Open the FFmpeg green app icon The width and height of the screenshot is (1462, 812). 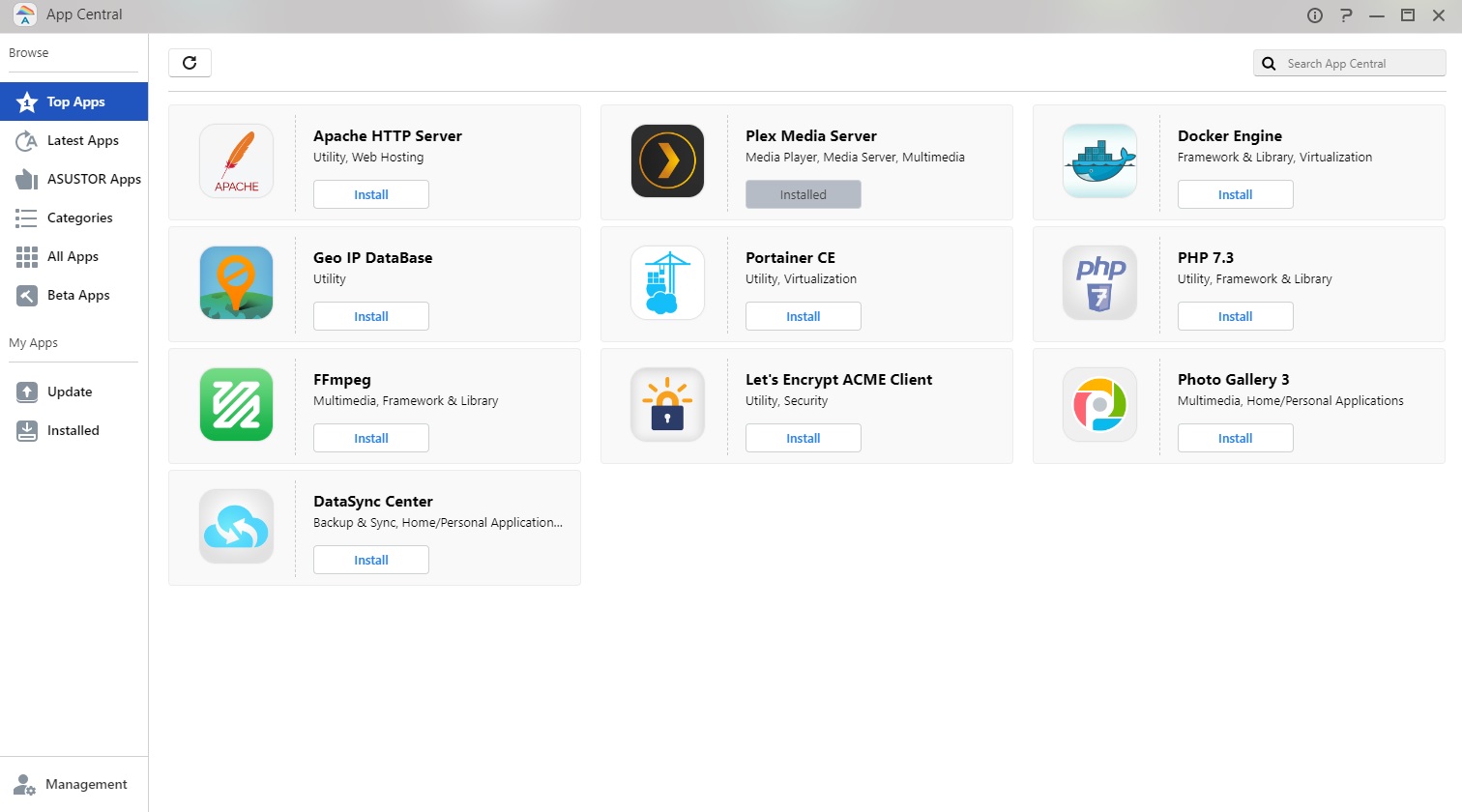pyautogui.click(x=236, y=404)
